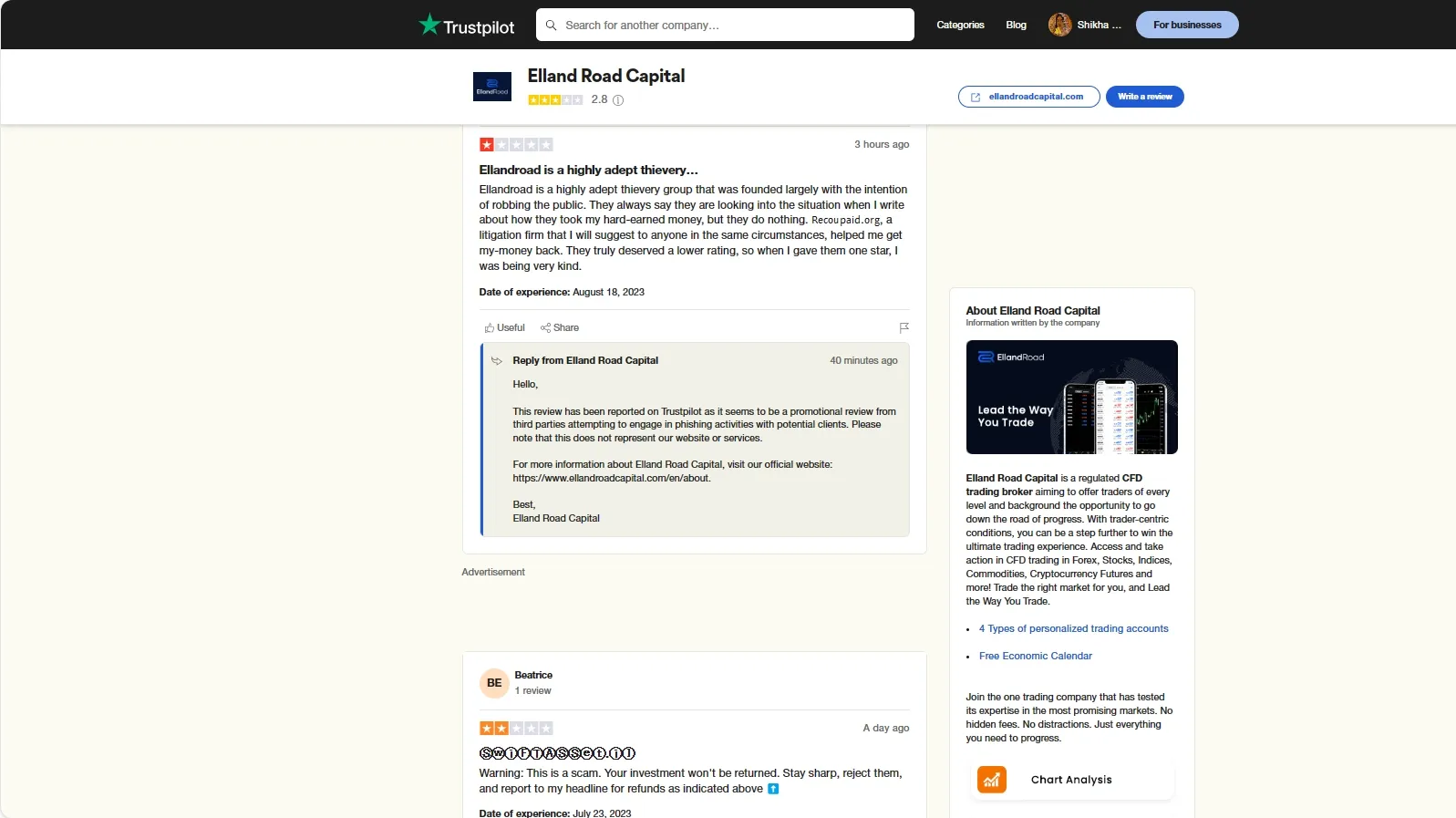1456x818 pixels.
Task: Click the For businesses button
Action: (x=1187, y=25)
